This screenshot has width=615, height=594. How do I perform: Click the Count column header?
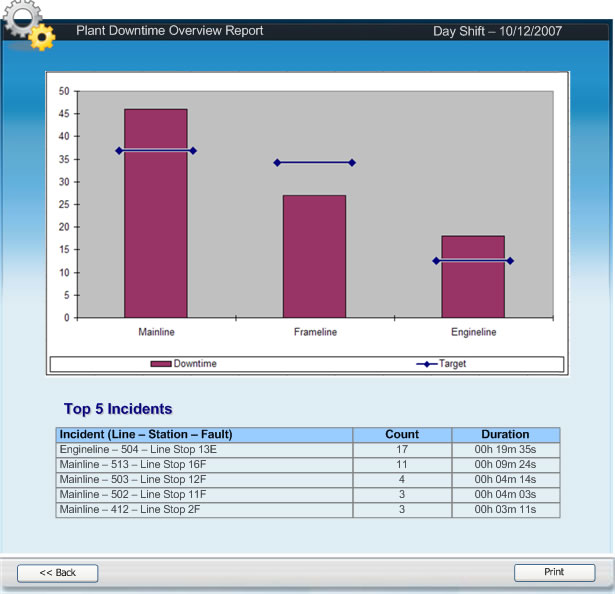click(x=402, y=435)
